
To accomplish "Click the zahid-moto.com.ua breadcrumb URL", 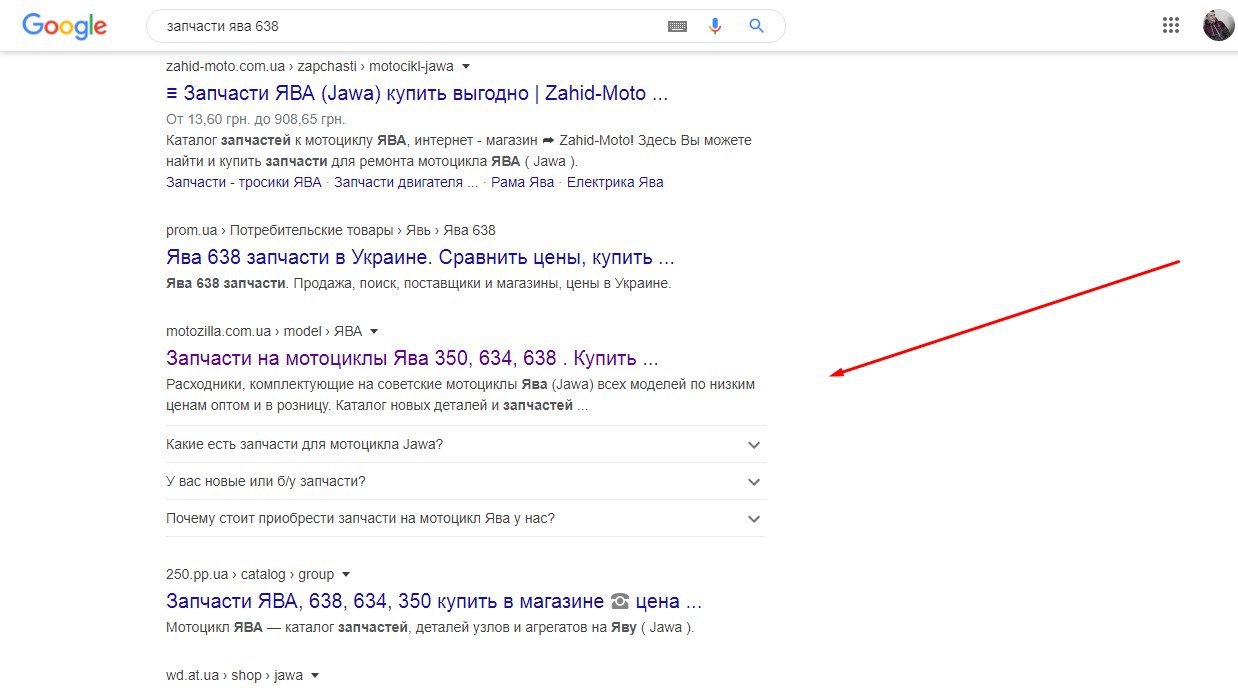I will tap(310, 67).
